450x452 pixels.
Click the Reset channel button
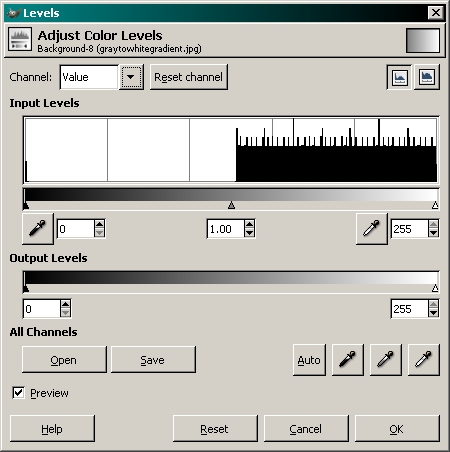coord(189,77)
